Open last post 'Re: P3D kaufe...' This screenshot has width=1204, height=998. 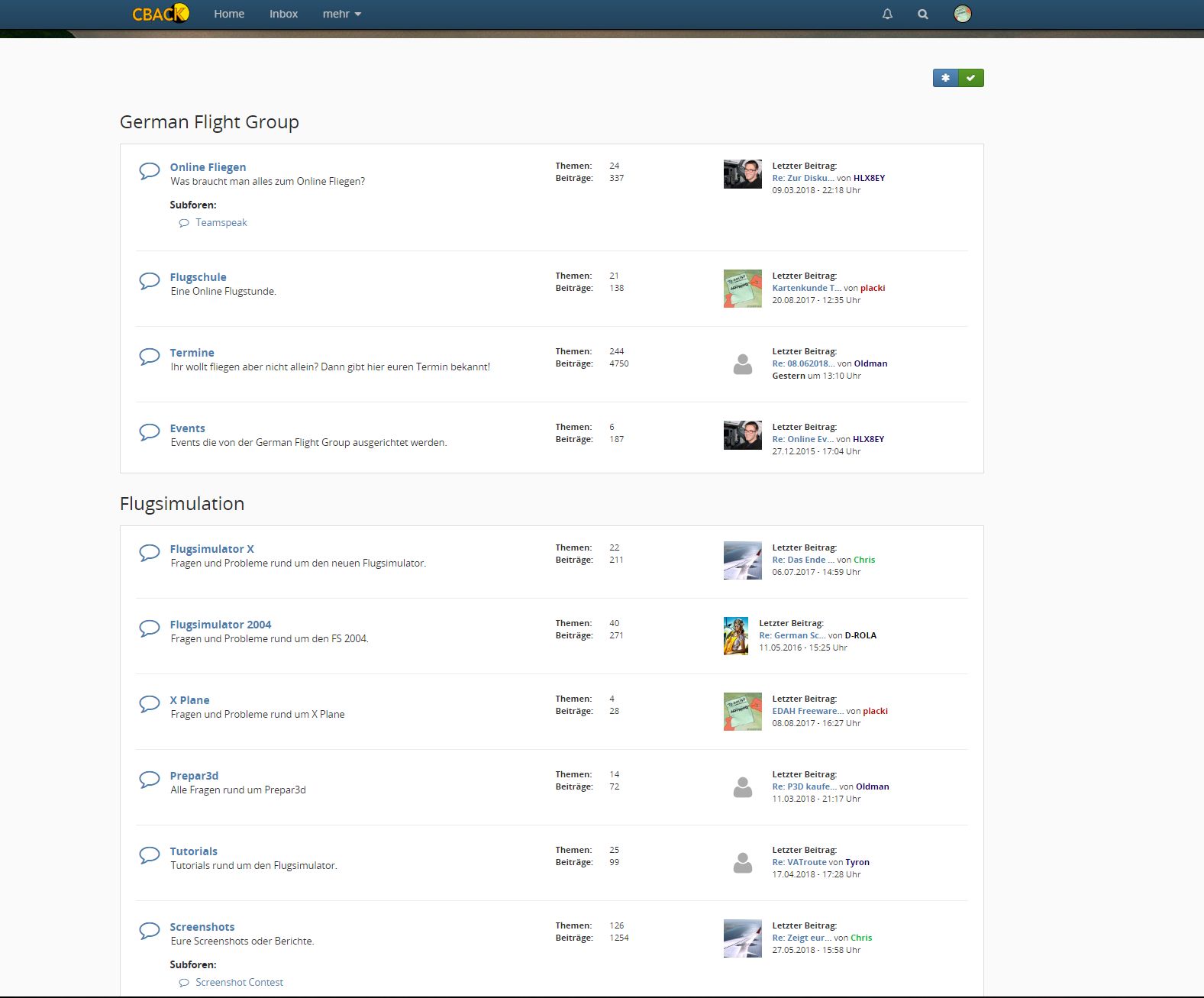click(x=804, y=786)
